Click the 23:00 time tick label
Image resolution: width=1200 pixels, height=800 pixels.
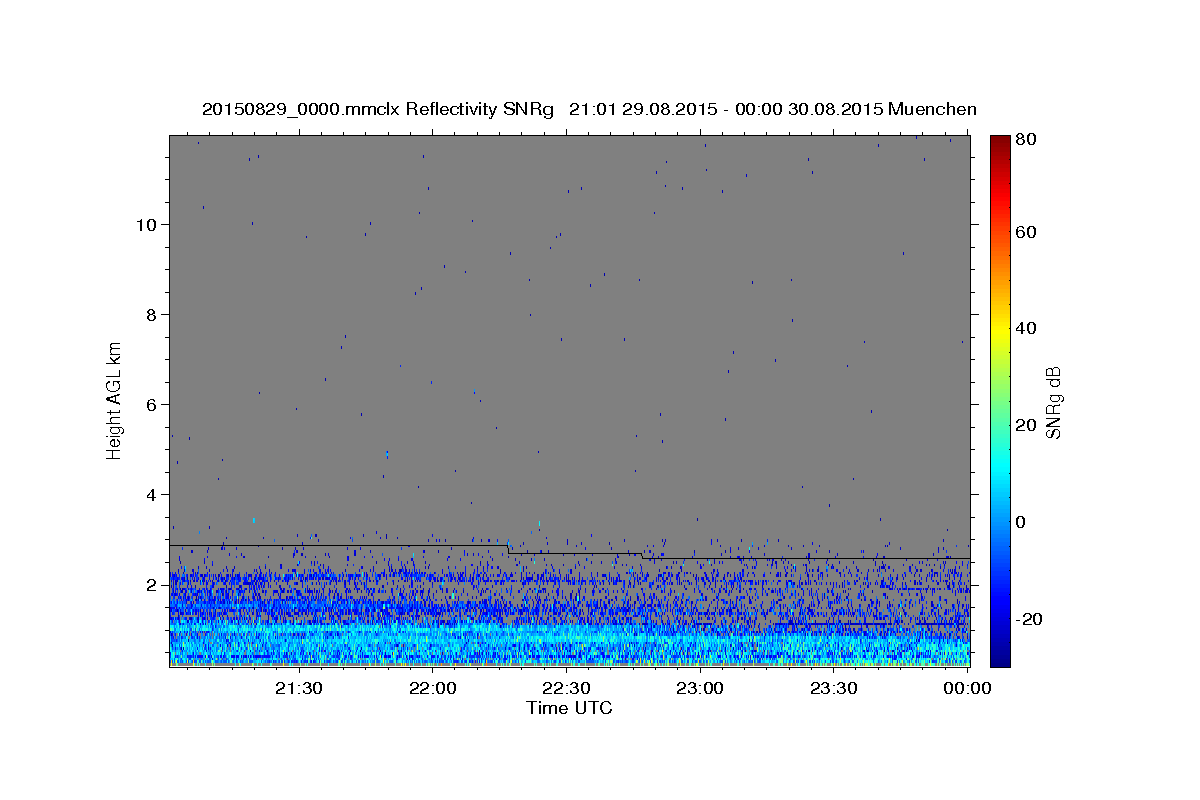point(700,688)
